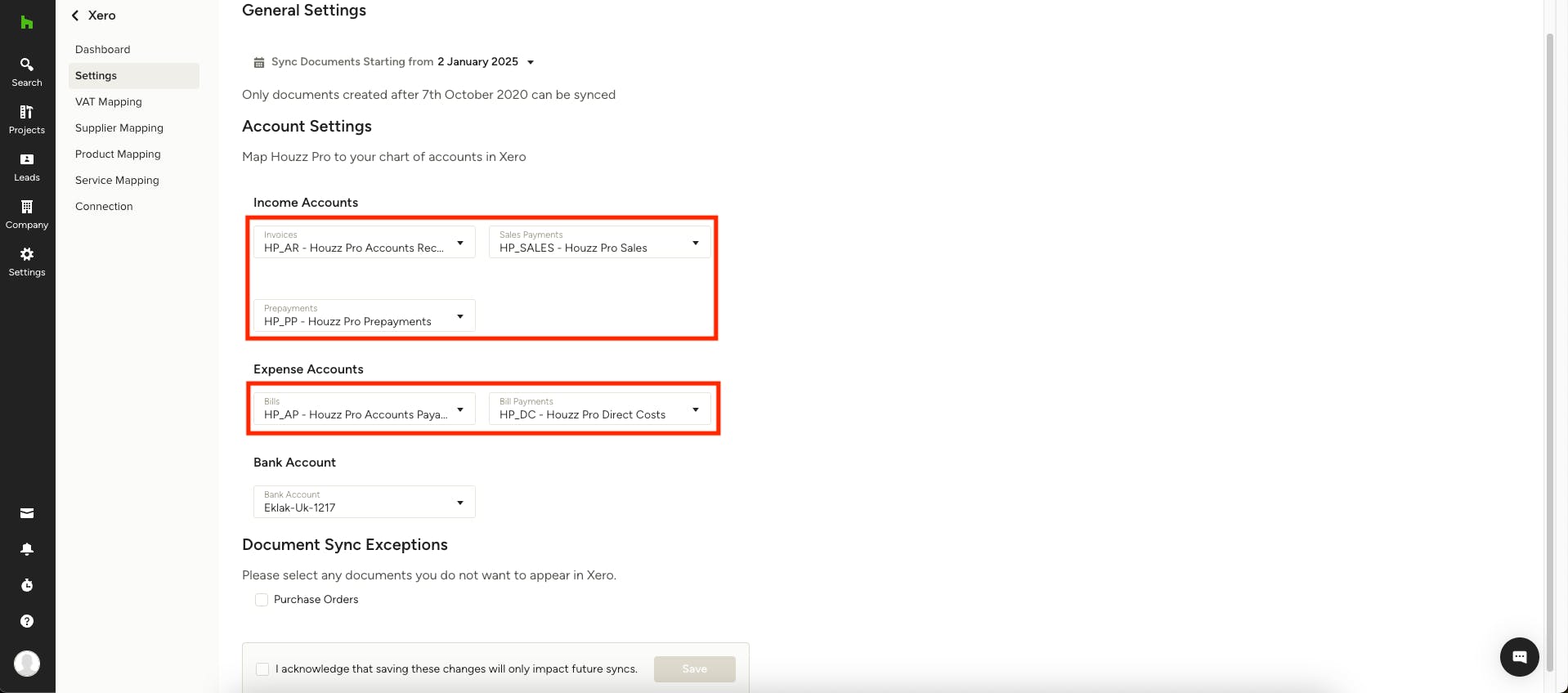
Task: Open Supplier Mapping
Action: tap(134, 128)
